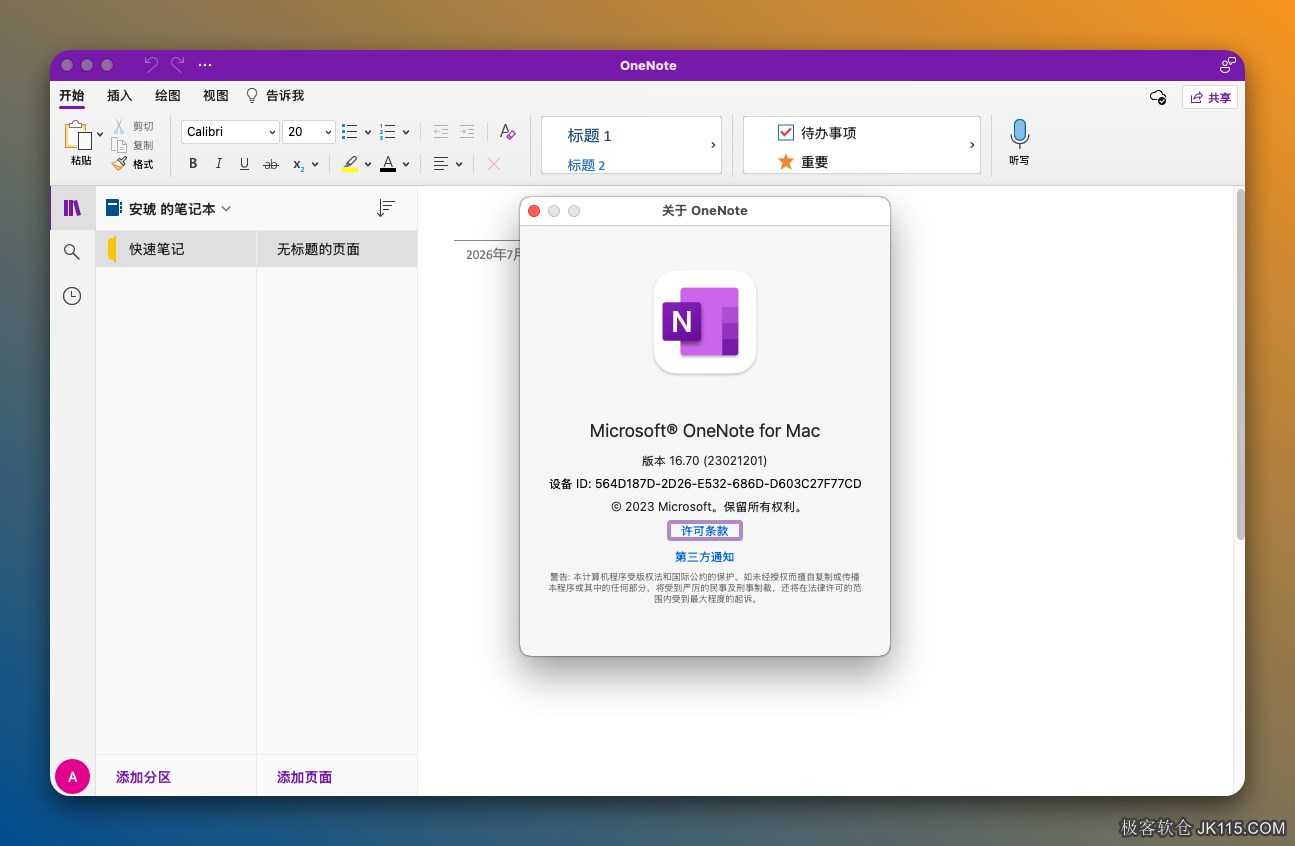Insert a numbered list

tap(388, 132)
